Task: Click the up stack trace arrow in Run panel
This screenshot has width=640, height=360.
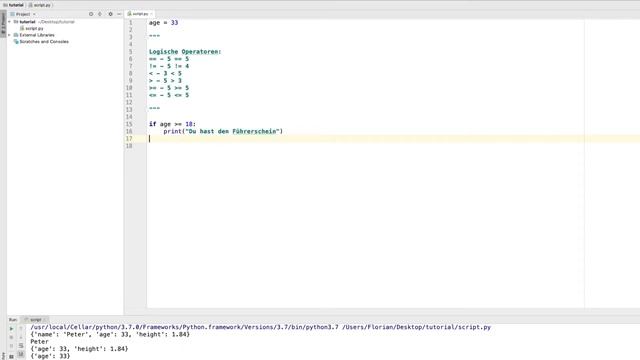Action: pos(21,329)
